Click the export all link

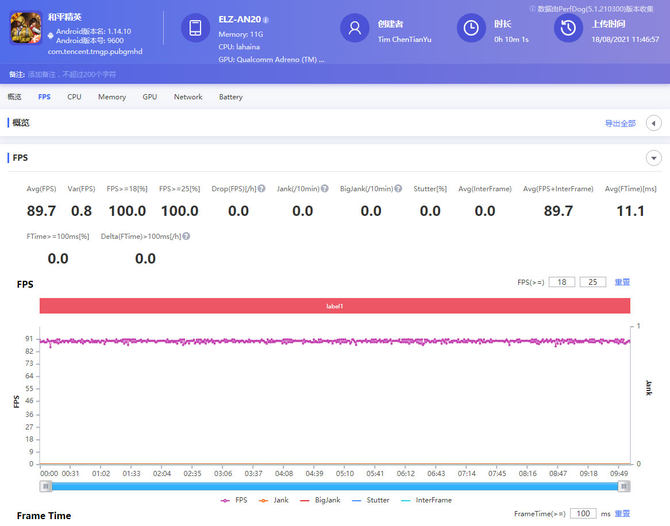[x=620, y=123]
